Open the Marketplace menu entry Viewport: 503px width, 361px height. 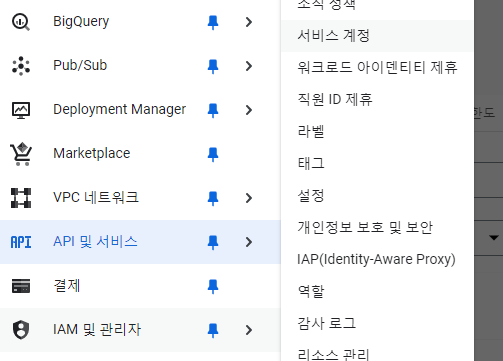click(140, 154)
